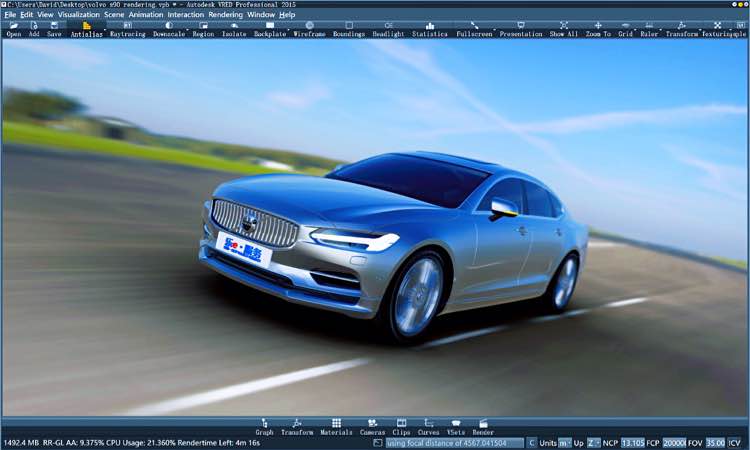Toggle Wireframe display in toolbar
The width and height of the screenshot is (750, 450).
pyautogui.click(x=309, y=29)
